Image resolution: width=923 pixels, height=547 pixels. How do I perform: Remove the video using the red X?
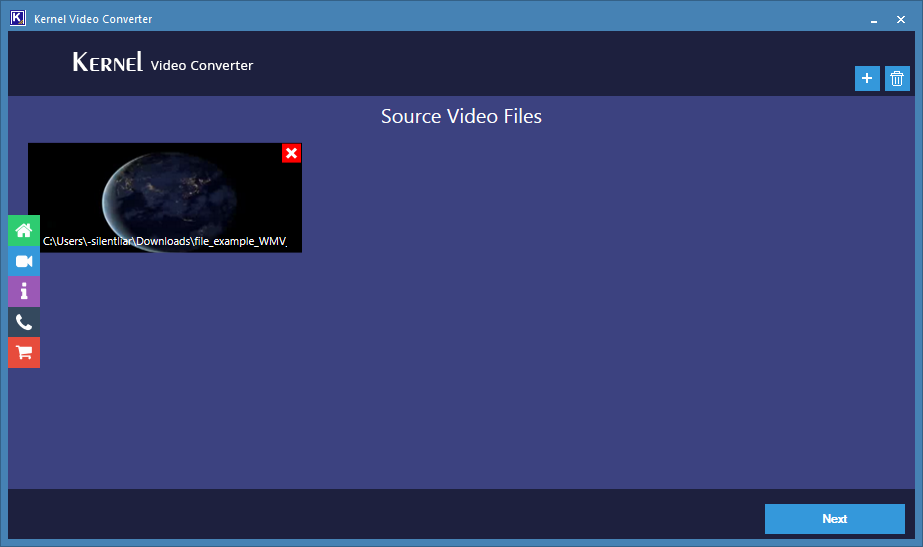pyautogui.click(x=291, y=153)
